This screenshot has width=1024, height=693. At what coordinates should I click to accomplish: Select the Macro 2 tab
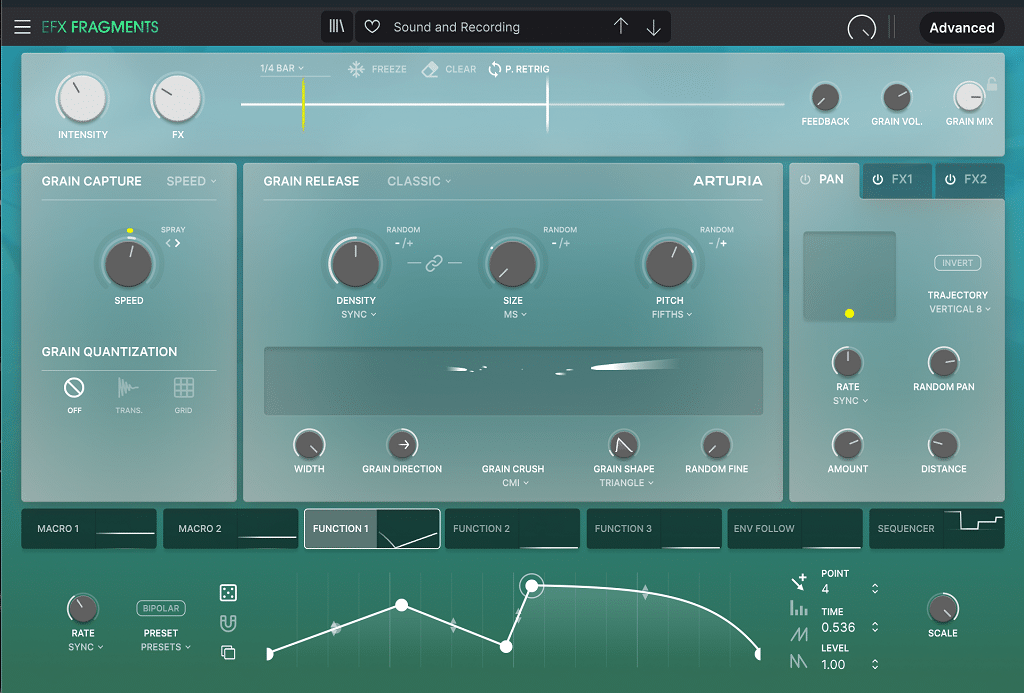click(231, 528)
